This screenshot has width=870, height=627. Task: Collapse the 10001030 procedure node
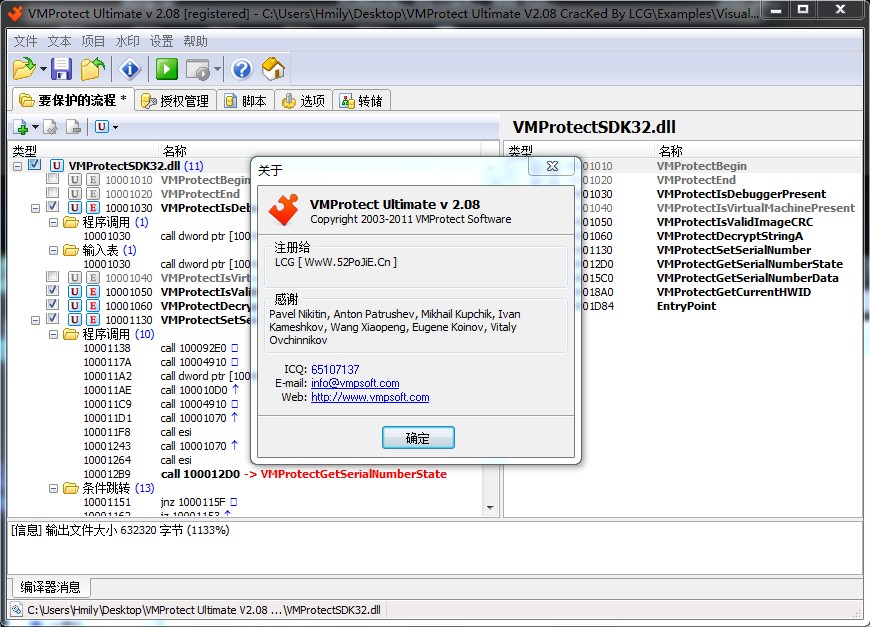36,208
